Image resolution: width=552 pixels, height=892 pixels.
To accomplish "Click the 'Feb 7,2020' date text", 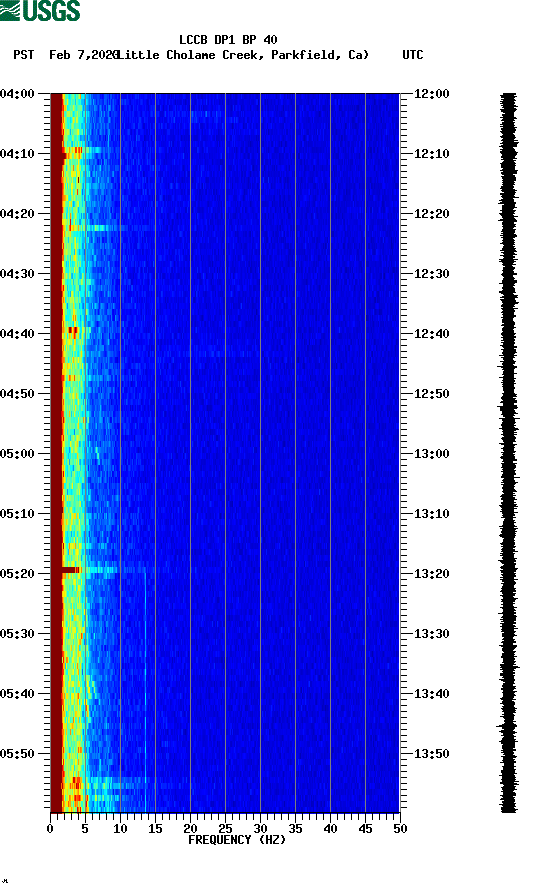I will [83, 55].
